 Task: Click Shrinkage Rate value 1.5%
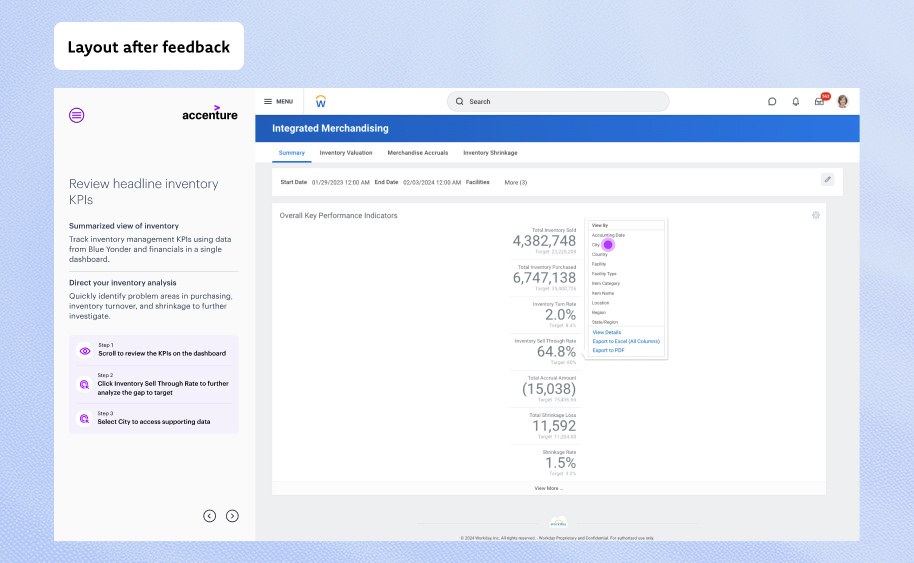click(x=560, y=463)
